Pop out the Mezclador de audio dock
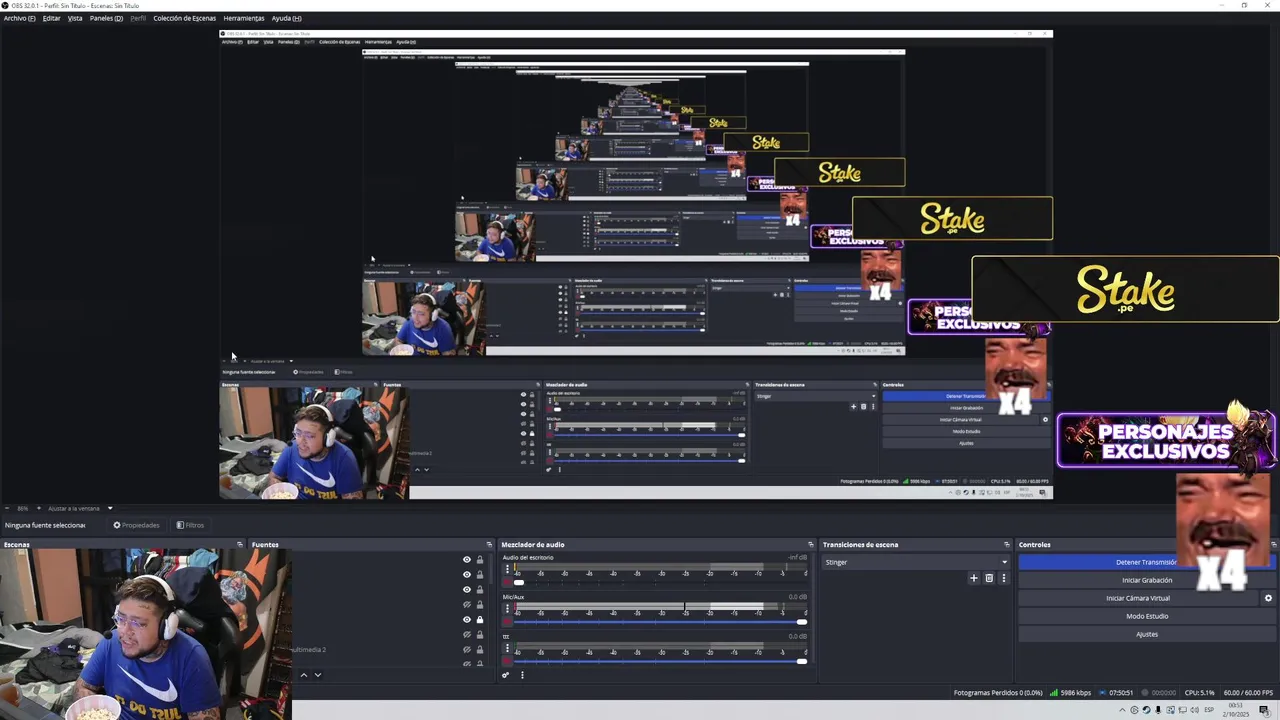This screenshot has width=1280, height=720. pyautogui.click(x=810, y=545)
